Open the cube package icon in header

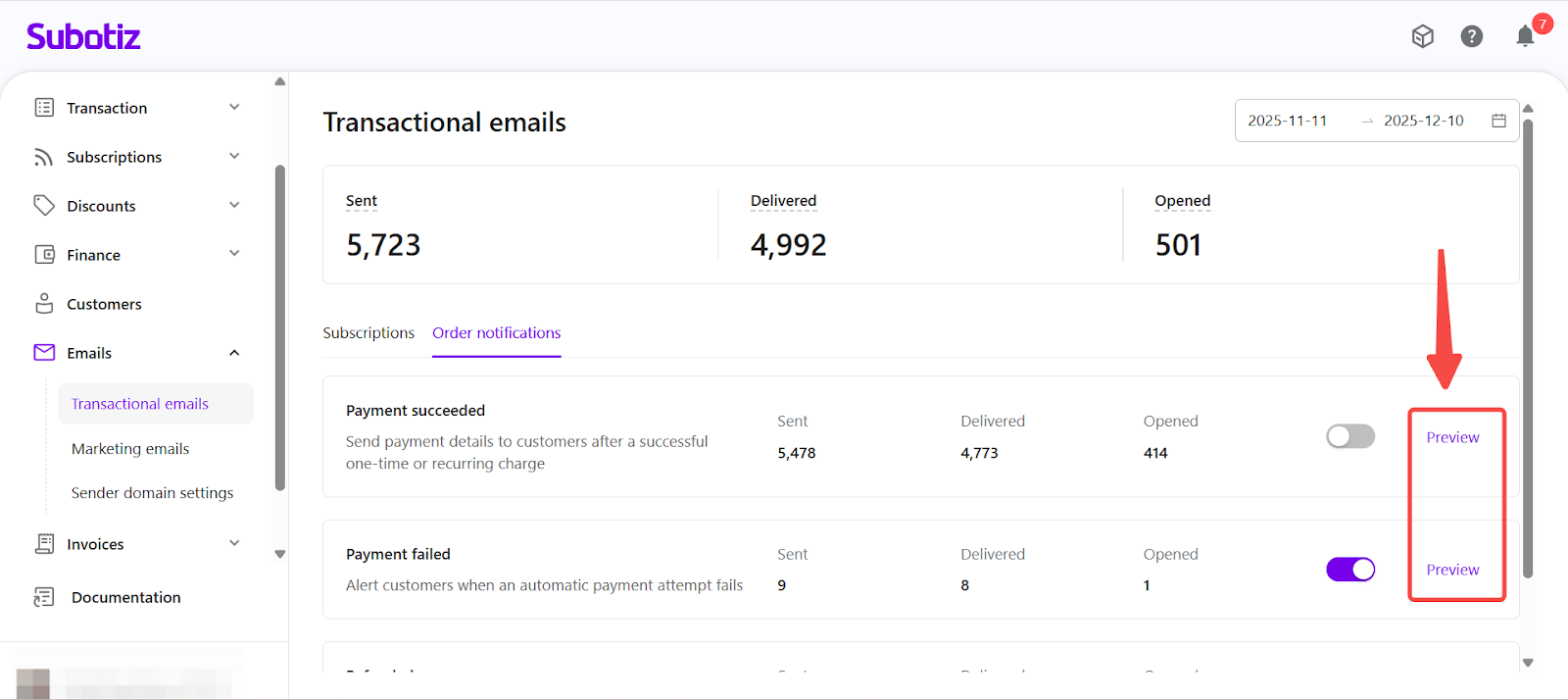(x=1423, y=36)
